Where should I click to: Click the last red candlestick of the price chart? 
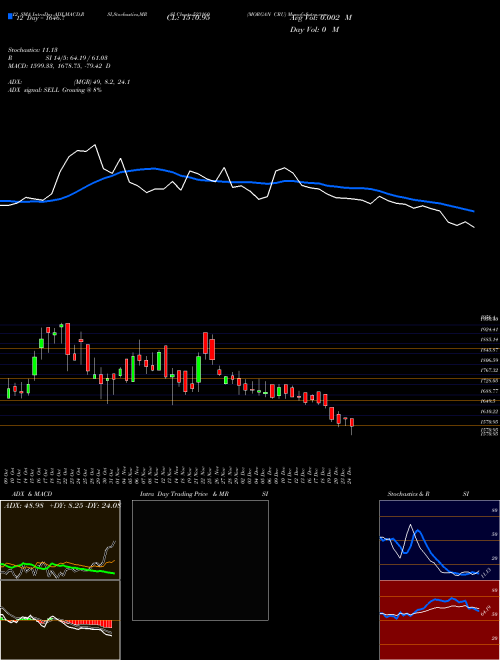[x=352, y=423]
